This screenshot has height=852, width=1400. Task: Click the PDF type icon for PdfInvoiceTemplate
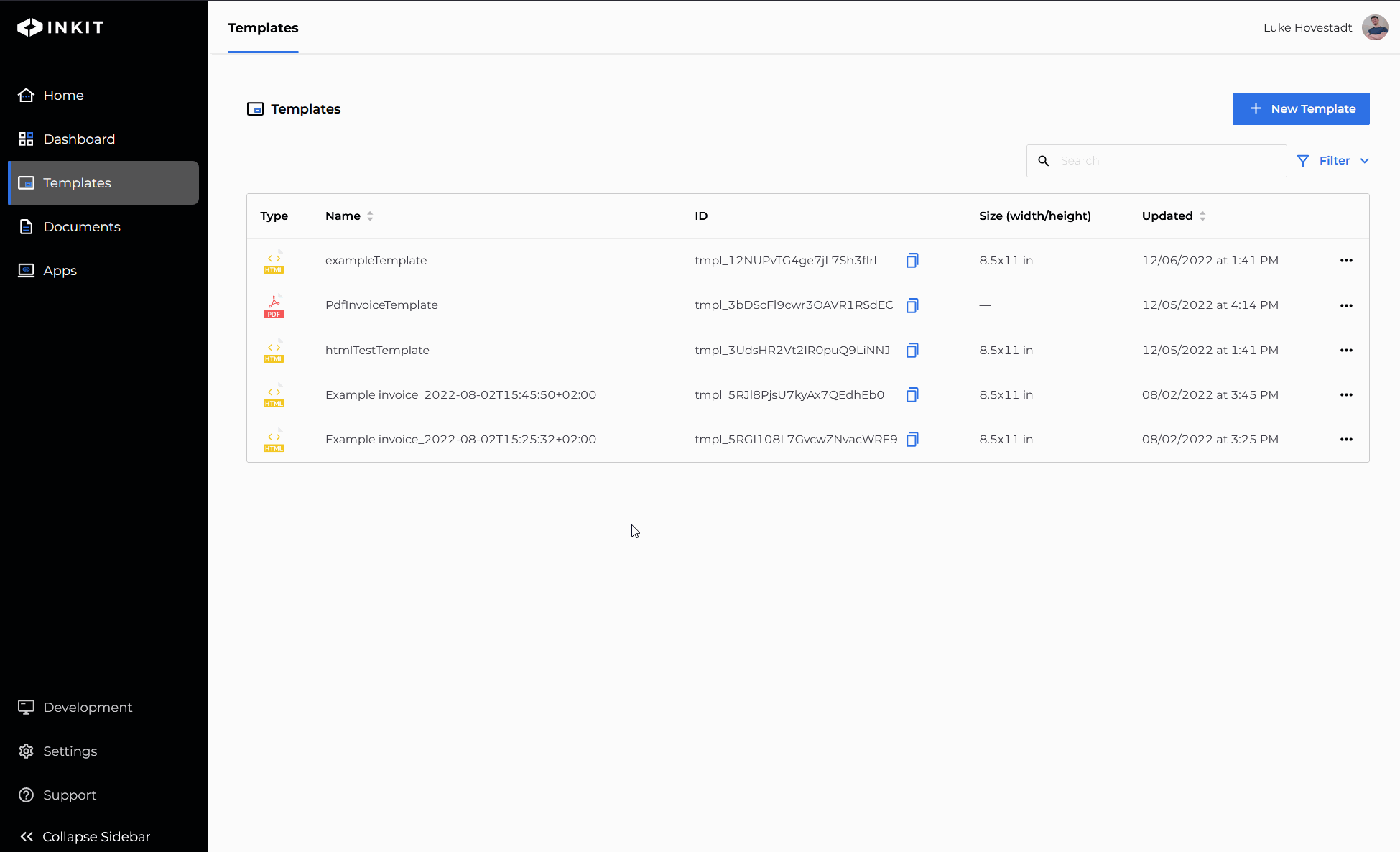pos(274,305)
